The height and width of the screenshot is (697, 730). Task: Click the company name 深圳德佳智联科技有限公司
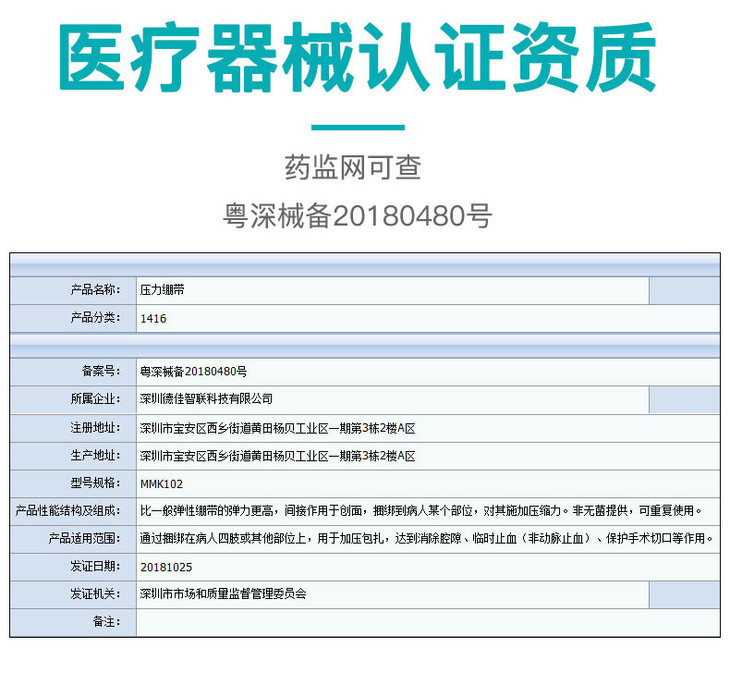[207, 399]
